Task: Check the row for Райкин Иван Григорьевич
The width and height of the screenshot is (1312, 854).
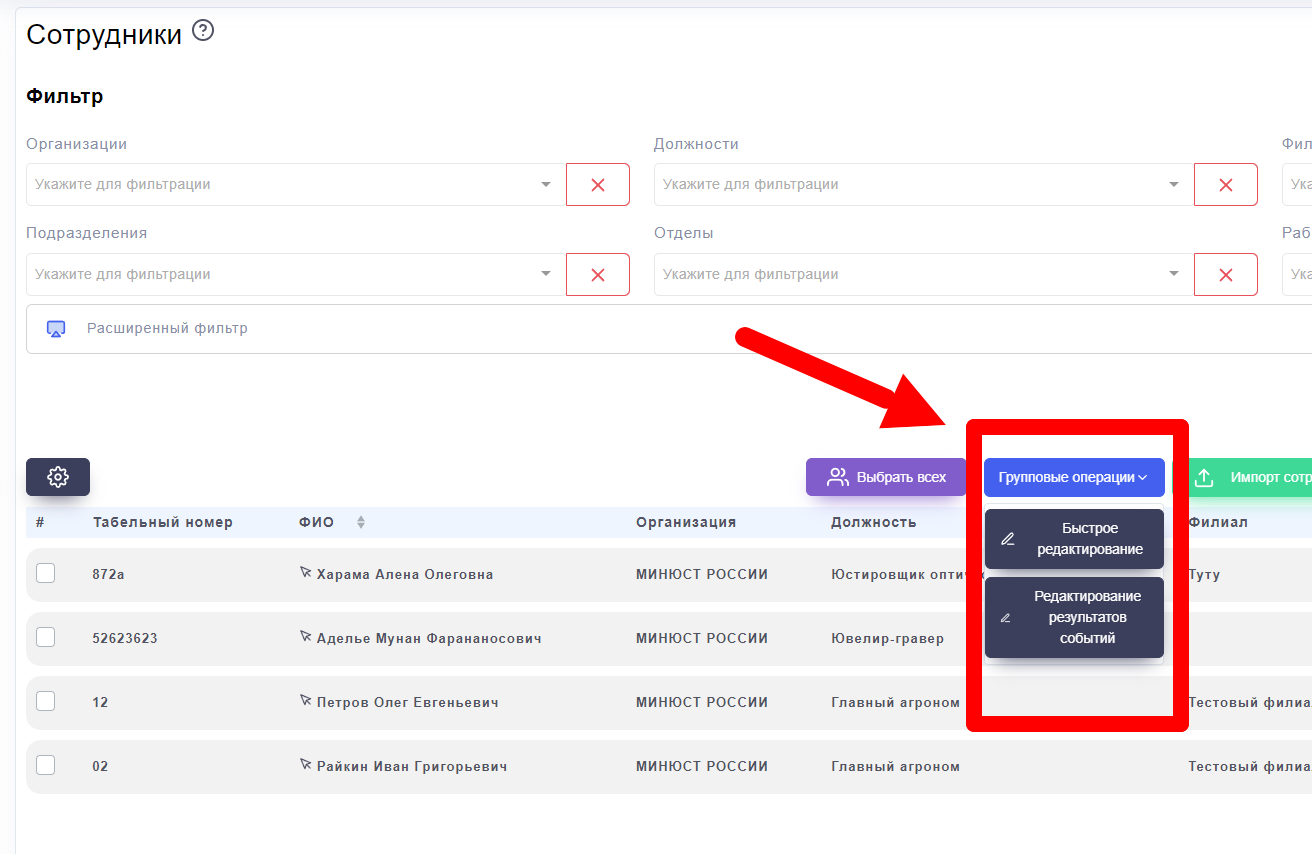Action: click(x=45, y=766)
